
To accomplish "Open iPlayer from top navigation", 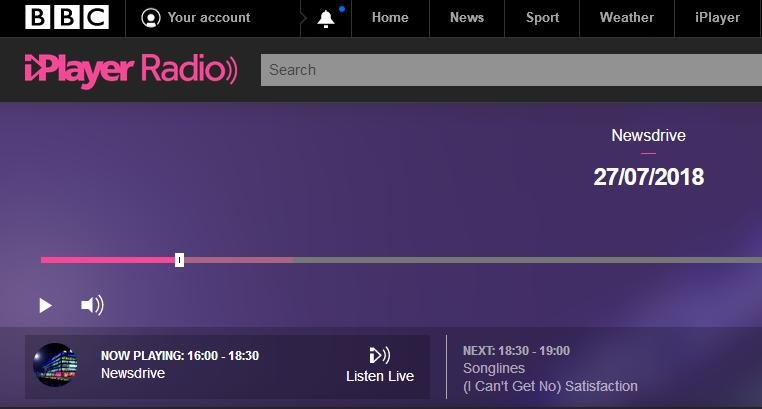I will [717, 18].
